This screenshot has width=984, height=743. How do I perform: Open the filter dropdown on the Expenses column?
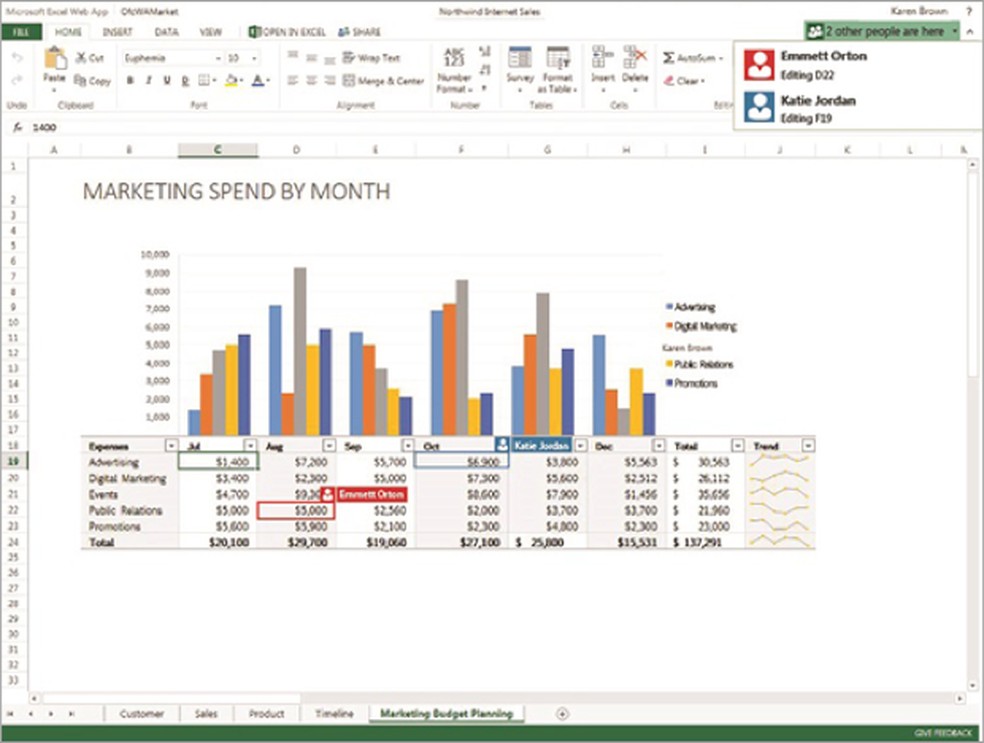(x=170, y=445)
